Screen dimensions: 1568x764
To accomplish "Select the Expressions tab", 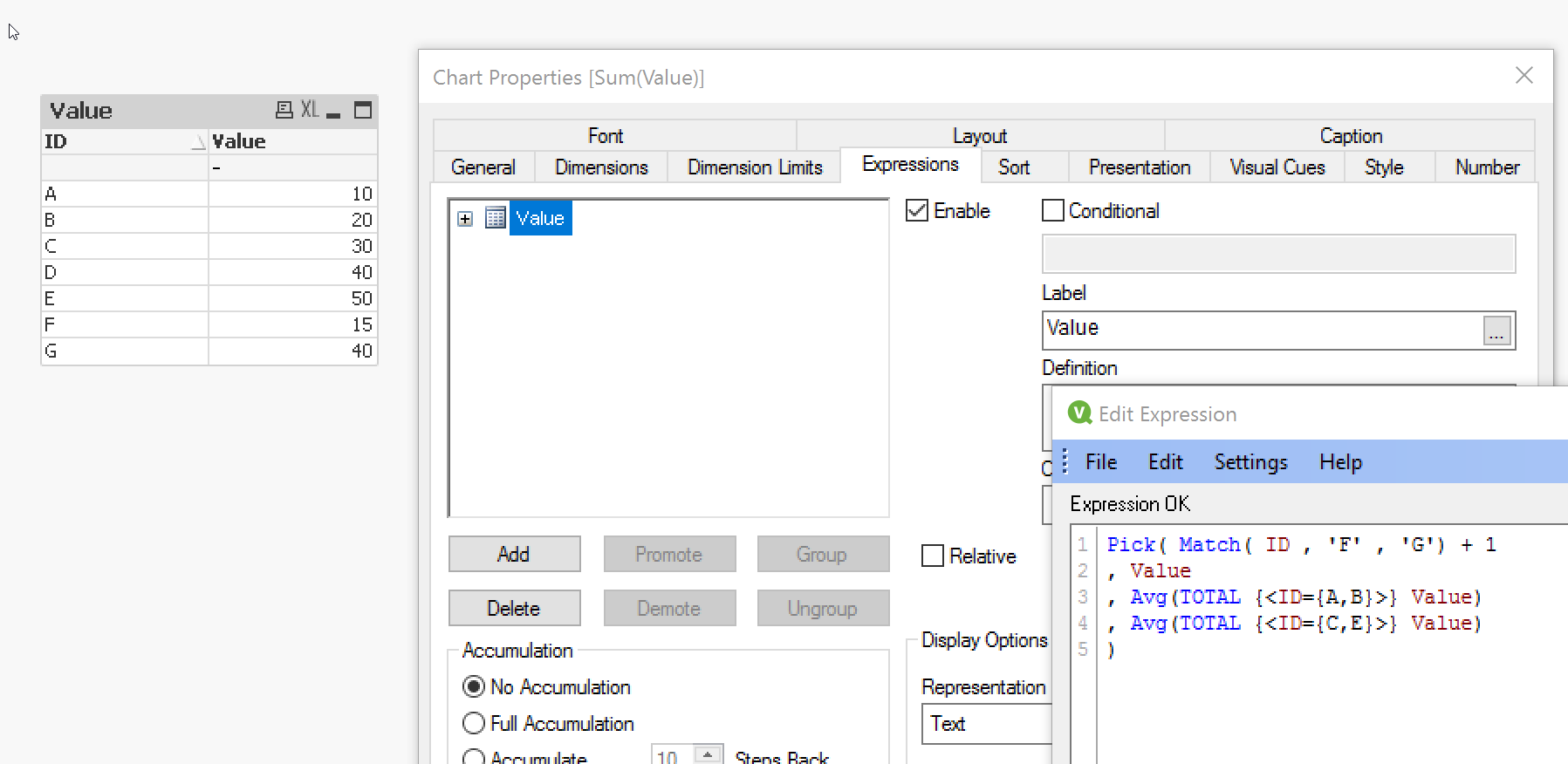I will [x=910, y=165].
